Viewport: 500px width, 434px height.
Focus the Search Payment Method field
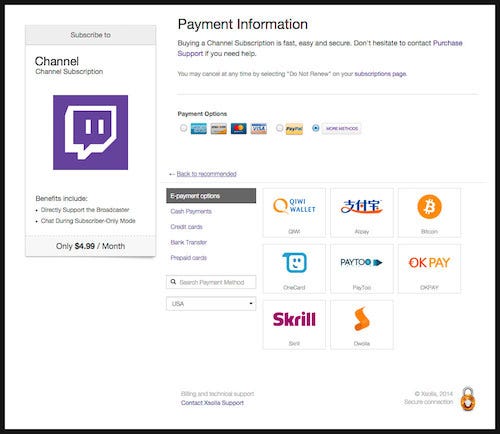coord(211,282)
